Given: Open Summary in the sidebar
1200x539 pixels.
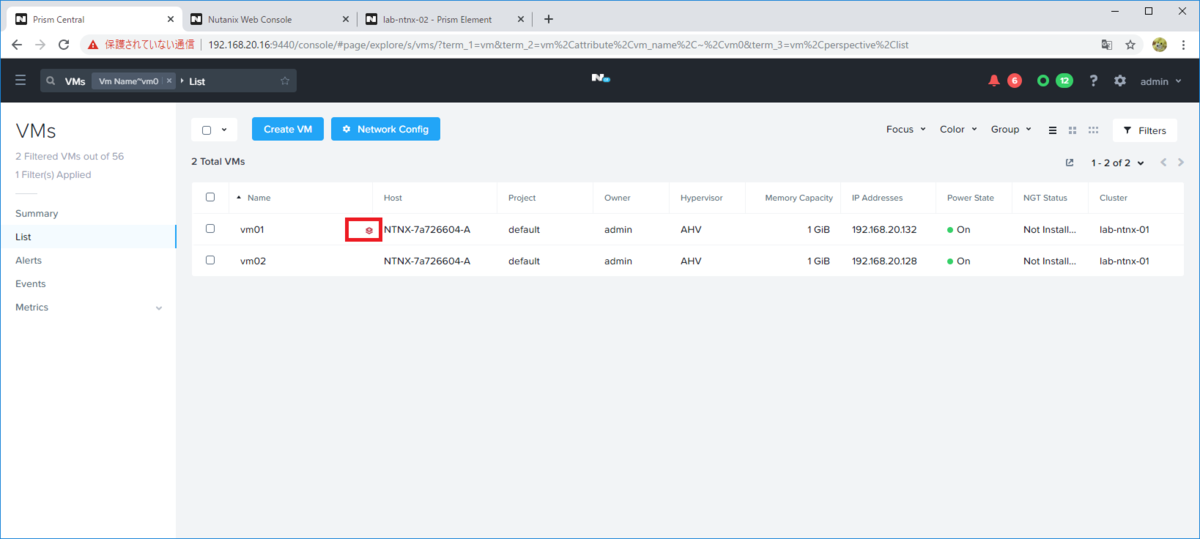Looking at the screenshot, I should coord(37,214).
